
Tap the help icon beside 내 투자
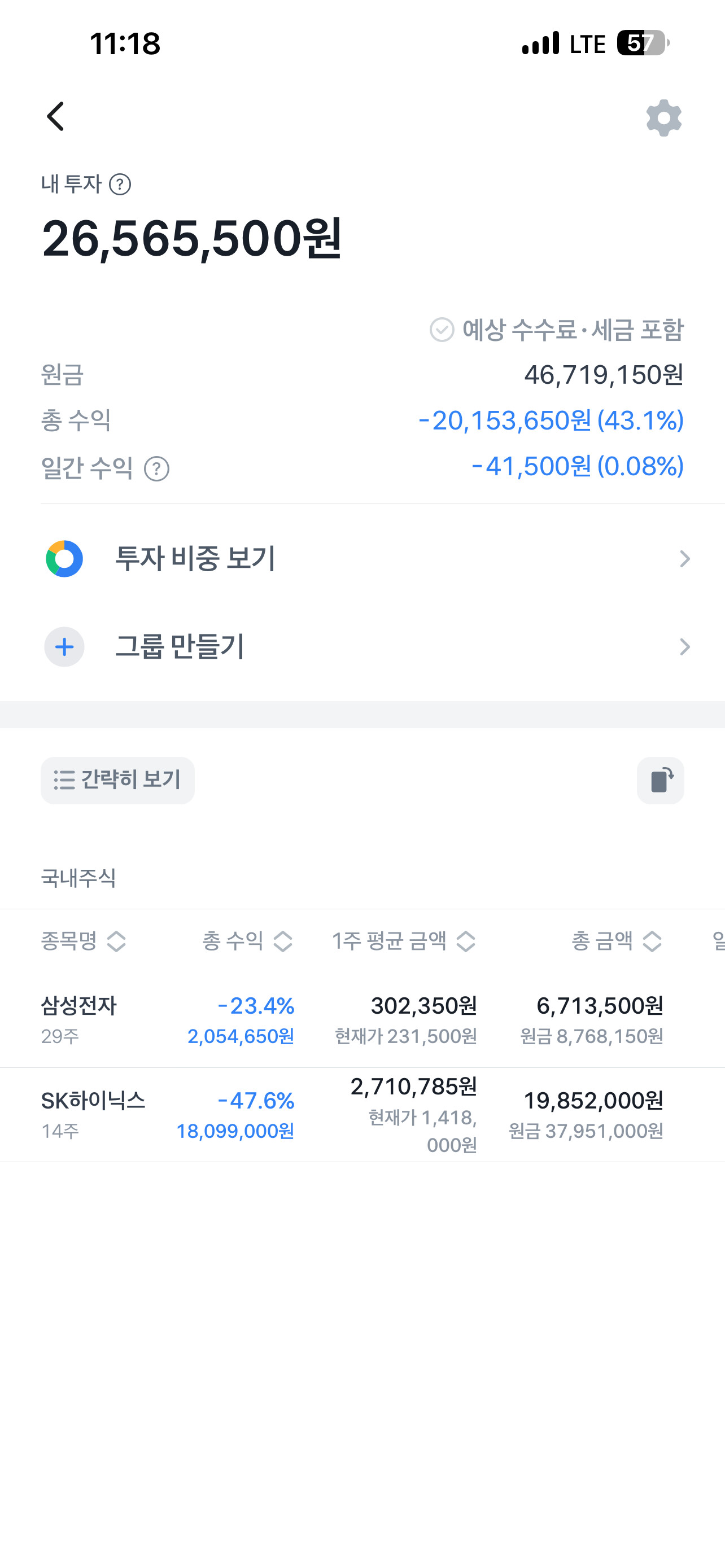pos(120,185)
